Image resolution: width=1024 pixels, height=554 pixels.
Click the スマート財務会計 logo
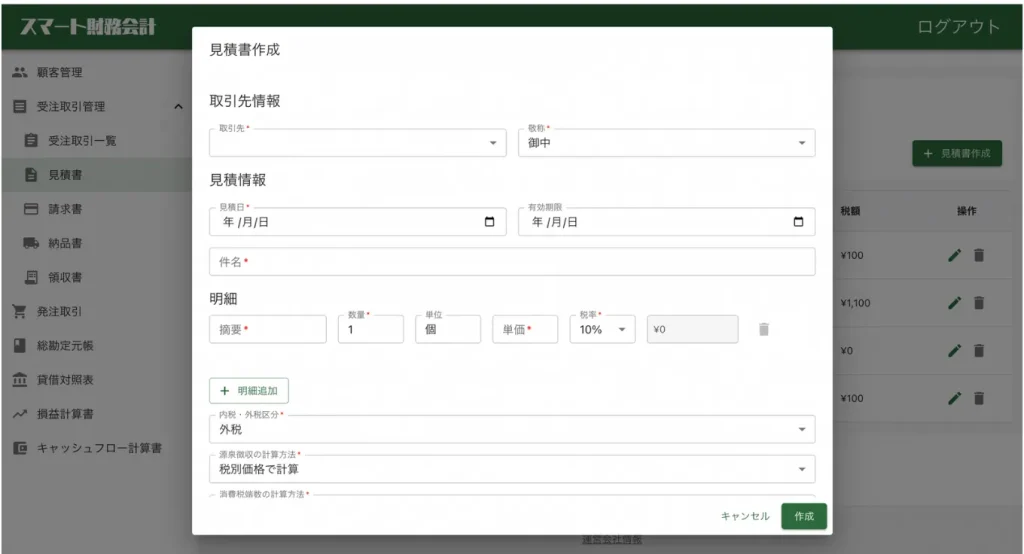point(88,27)
